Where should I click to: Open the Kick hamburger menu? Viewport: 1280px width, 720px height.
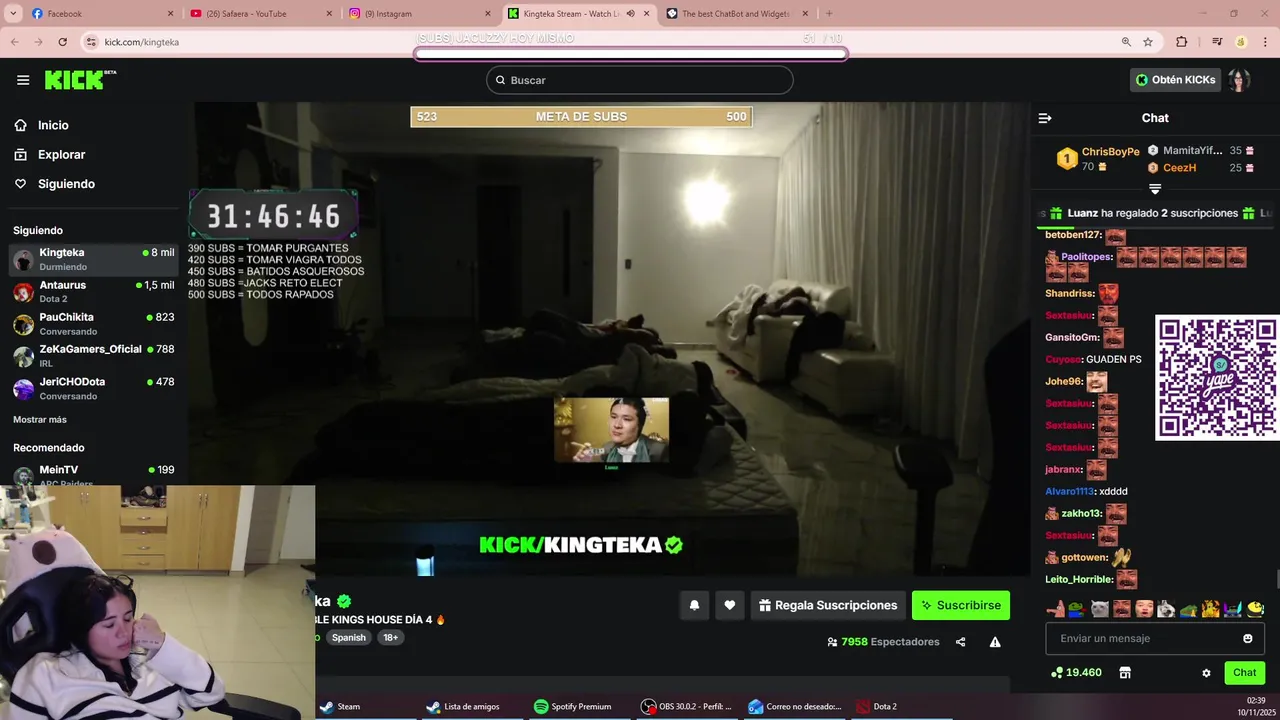pyautogui.click(x=23, y=80)
